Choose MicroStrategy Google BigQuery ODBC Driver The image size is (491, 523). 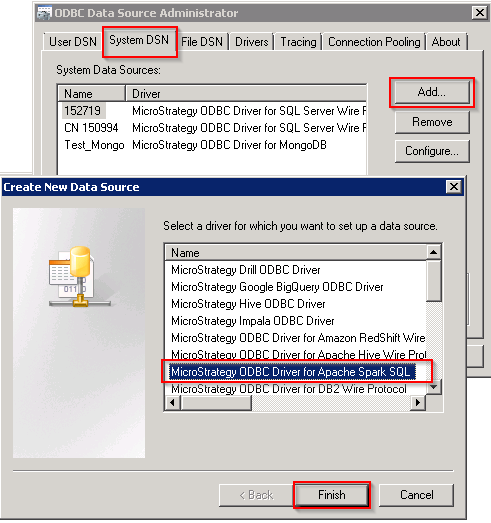click(277, 287)
